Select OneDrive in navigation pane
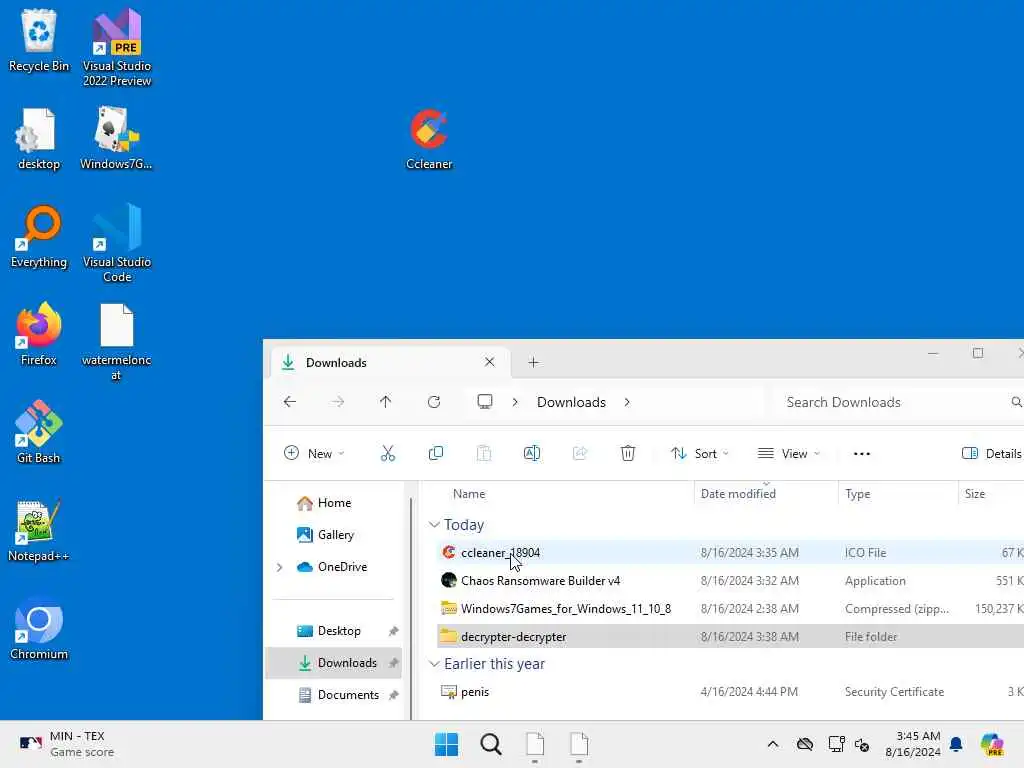 pos(332,567)
